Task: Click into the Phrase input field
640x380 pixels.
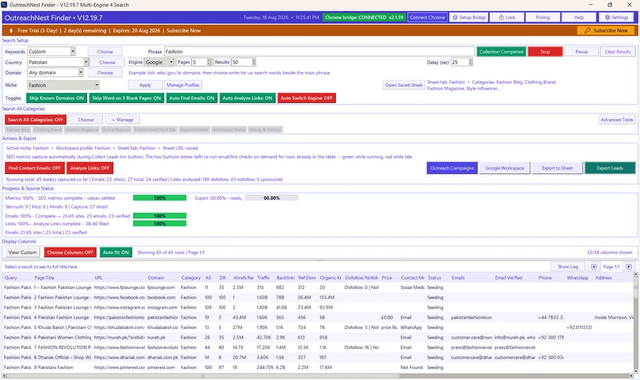Action: 319,51
